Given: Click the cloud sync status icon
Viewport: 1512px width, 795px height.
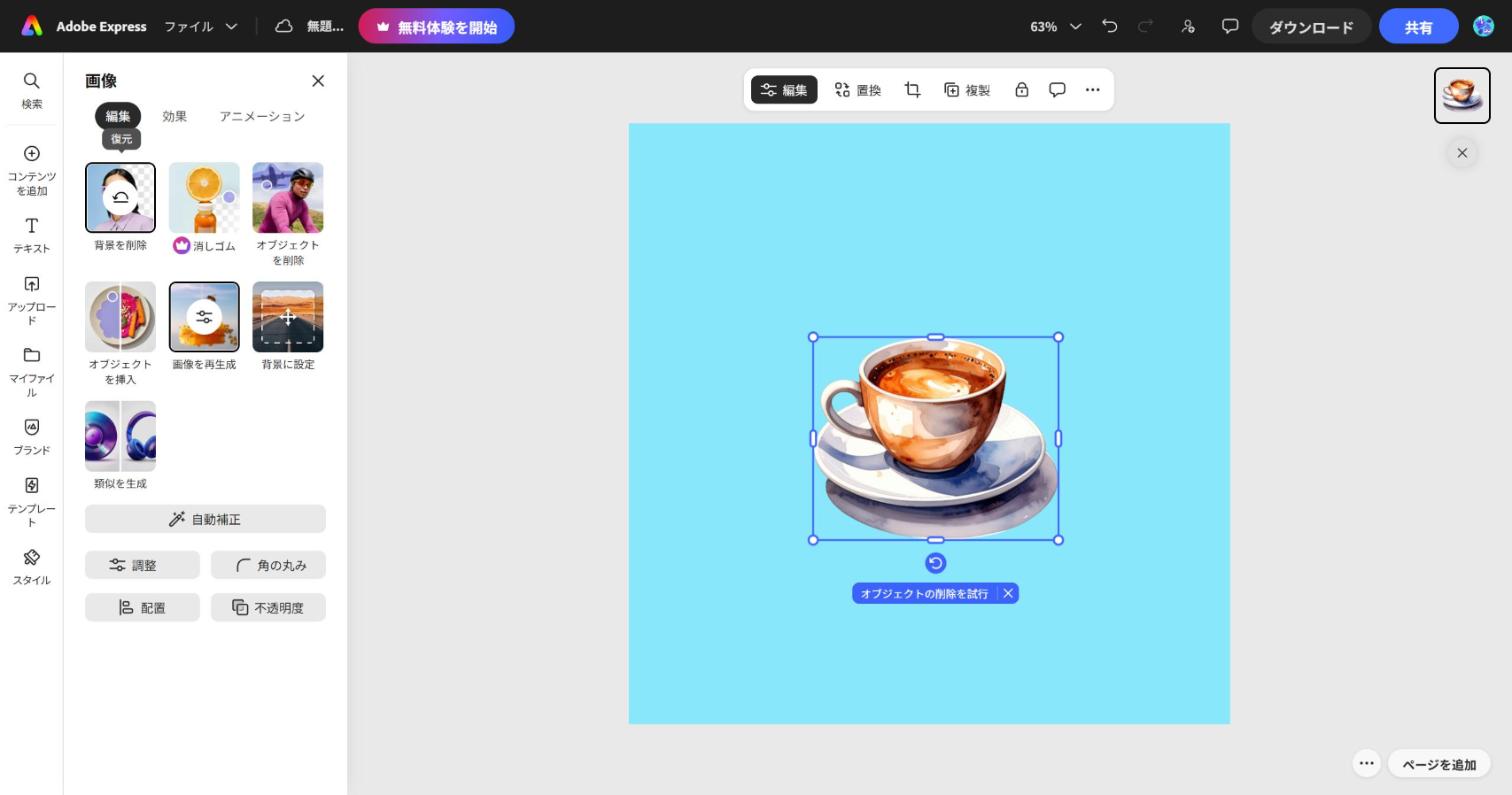Looking at the screenshot, I should [284, 27].
